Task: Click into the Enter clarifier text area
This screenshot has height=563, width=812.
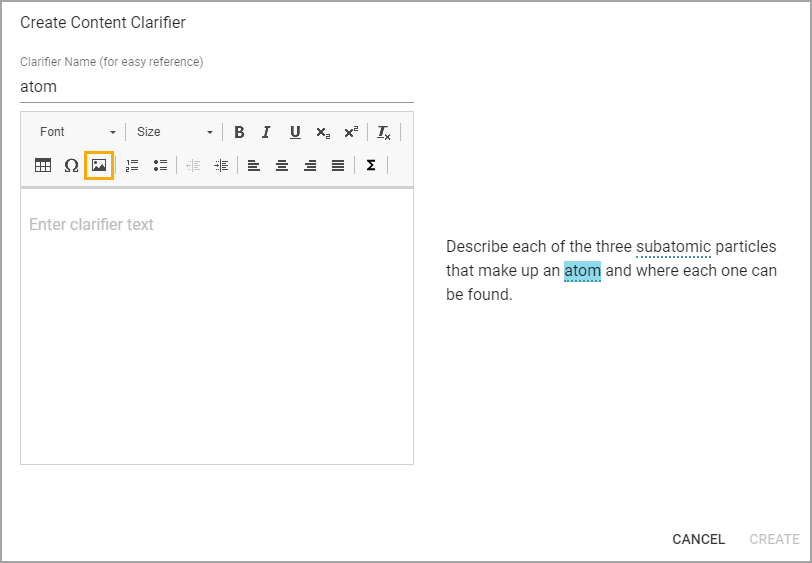Action: 217,326
